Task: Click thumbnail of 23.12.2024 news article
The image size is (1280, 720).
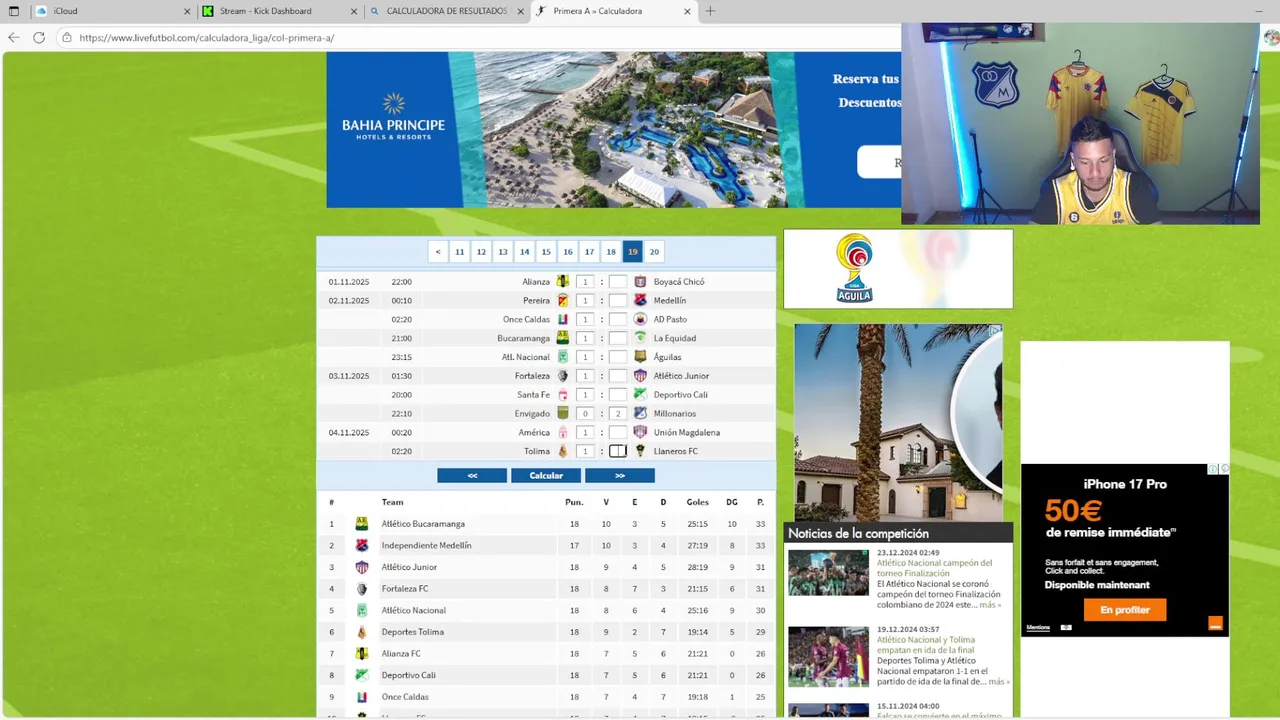Action: point(828,572)
